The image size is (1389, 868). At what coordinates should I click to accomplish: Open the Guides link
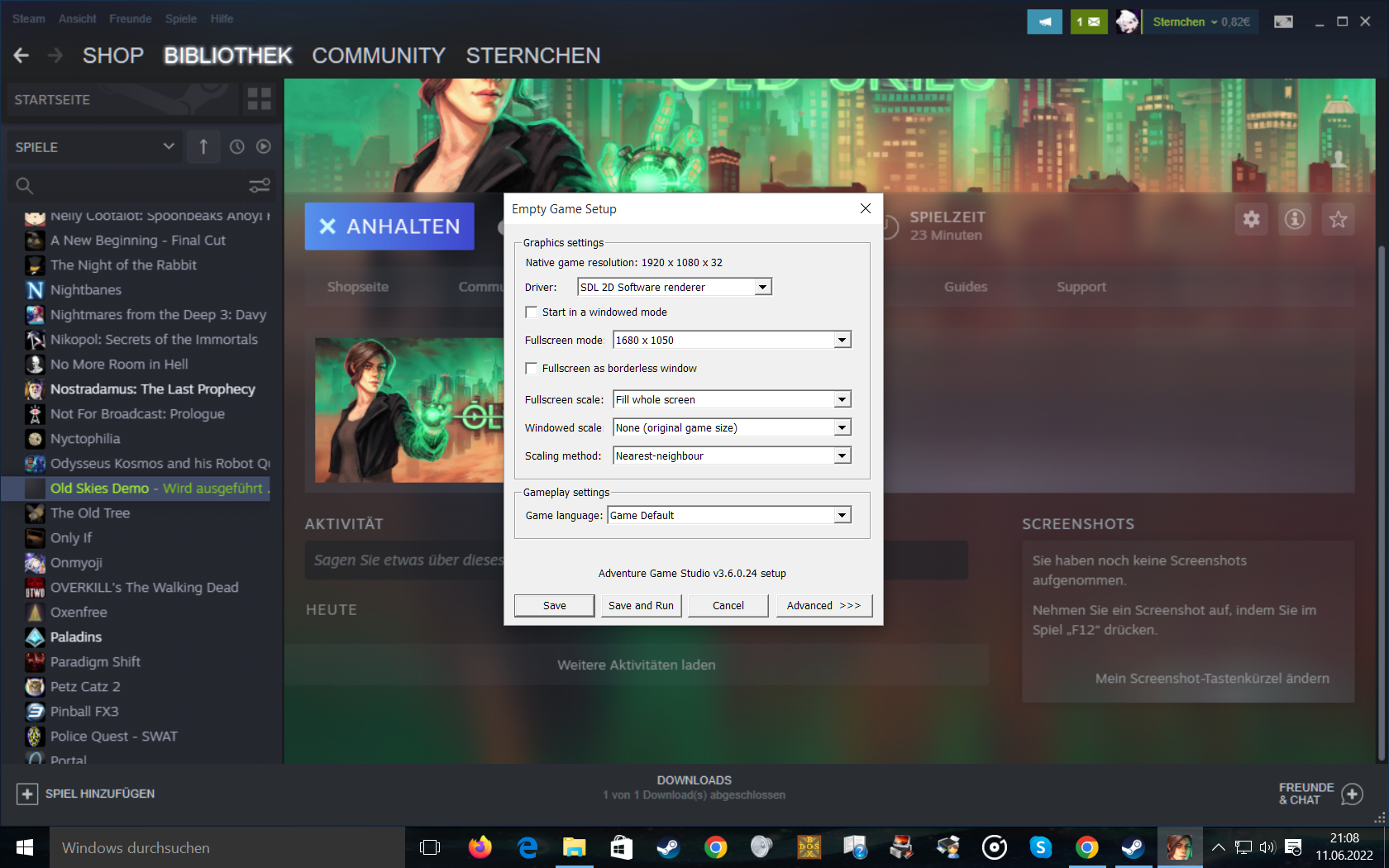pyautogui.click(x=966, y=287)
